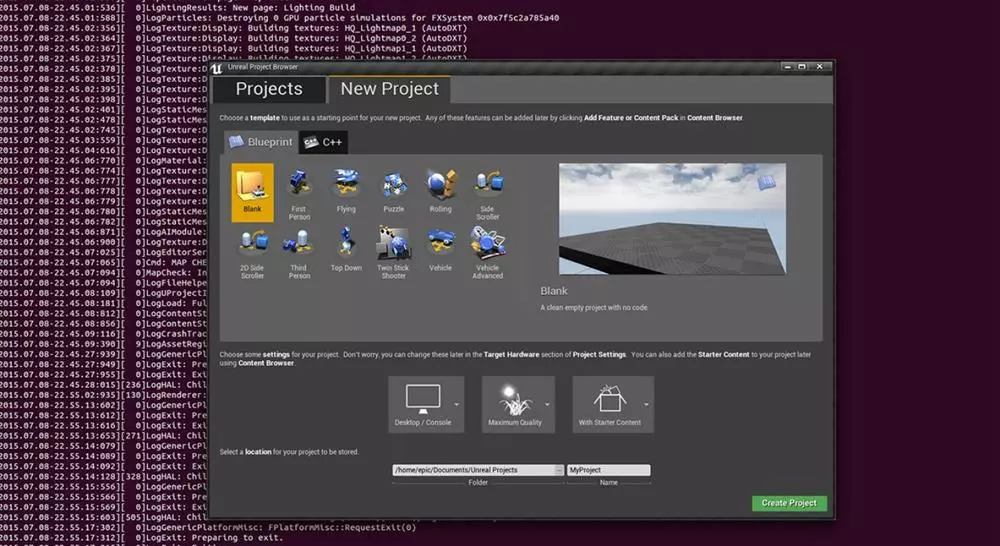Click the folder browse ellipsis button
This screenshot has height=546, width=1000.
(559, 470)
